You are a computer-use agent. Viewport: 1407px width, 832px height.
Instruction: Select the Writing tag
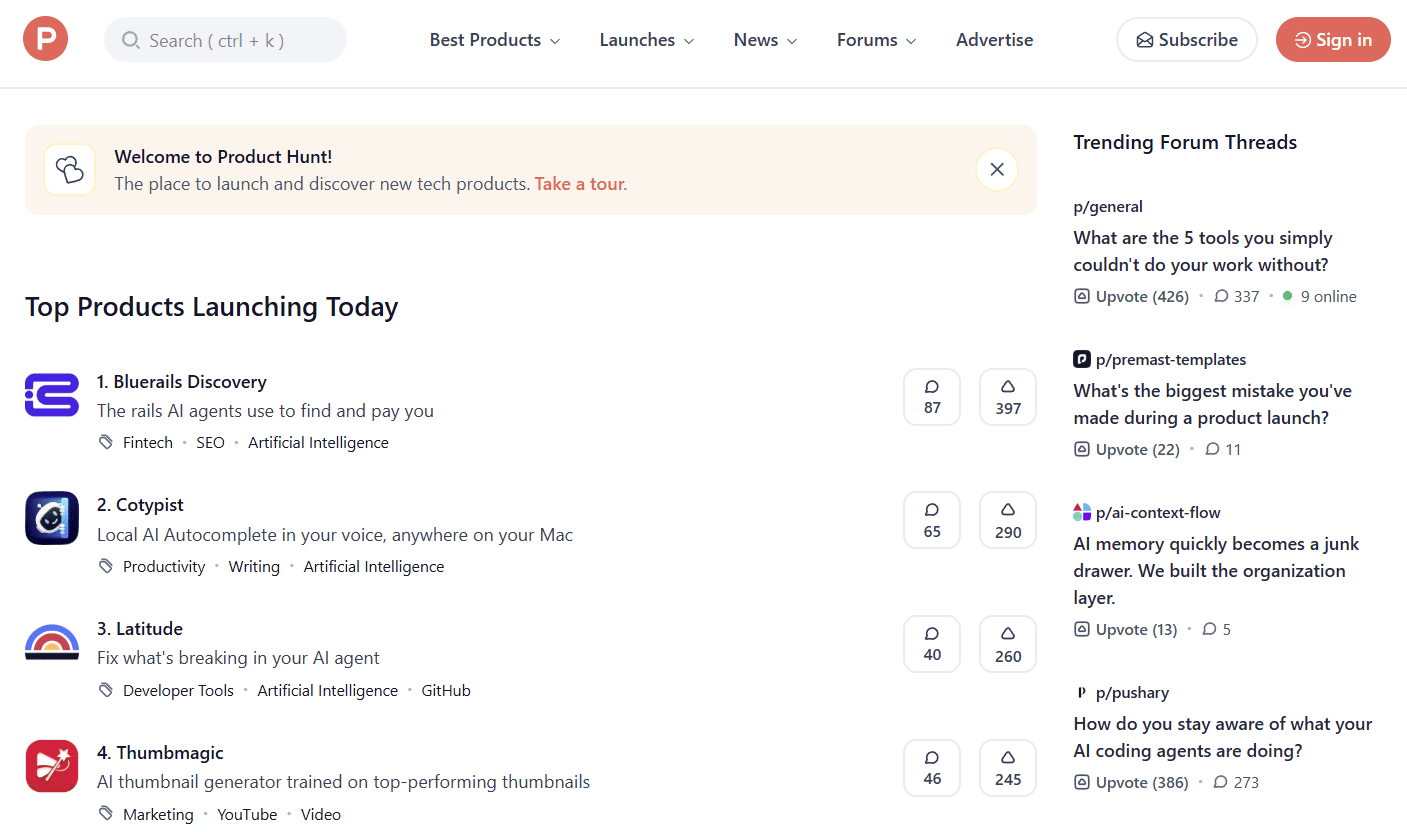pos(254,566)
